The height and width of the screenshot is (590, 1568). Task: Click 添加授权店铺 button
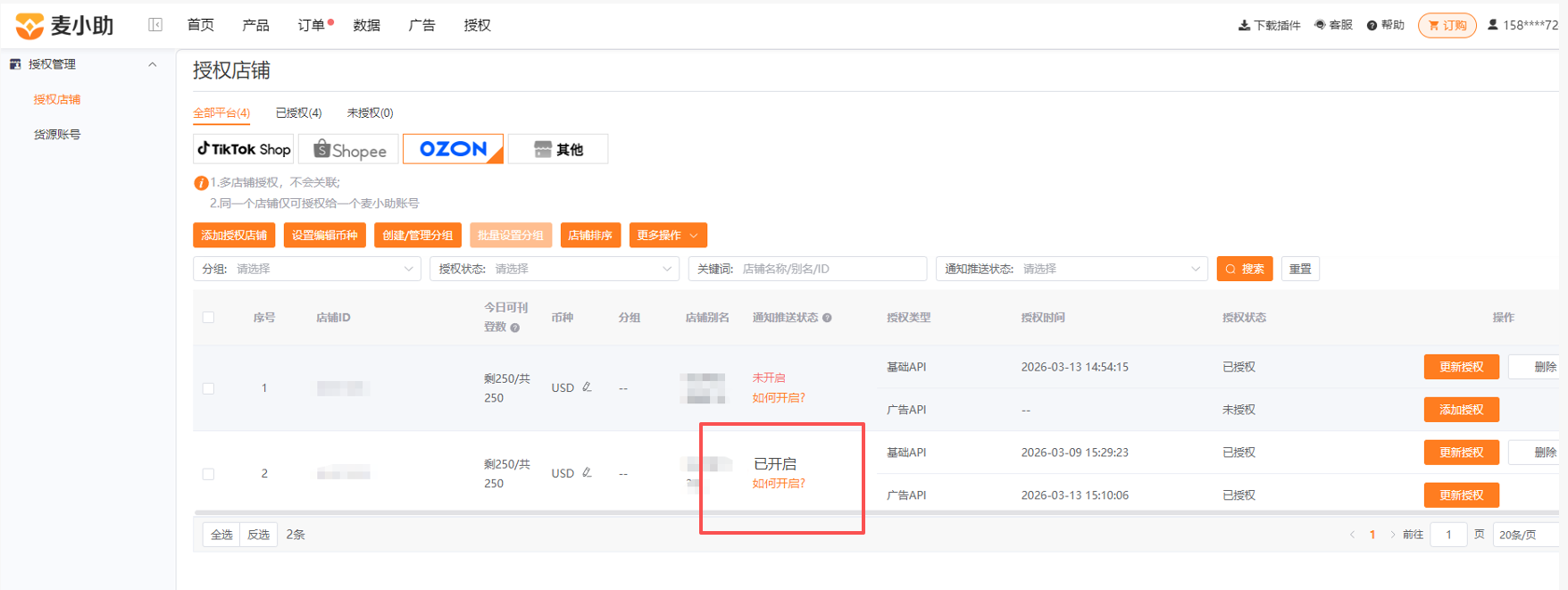click(x=234, y=235)
